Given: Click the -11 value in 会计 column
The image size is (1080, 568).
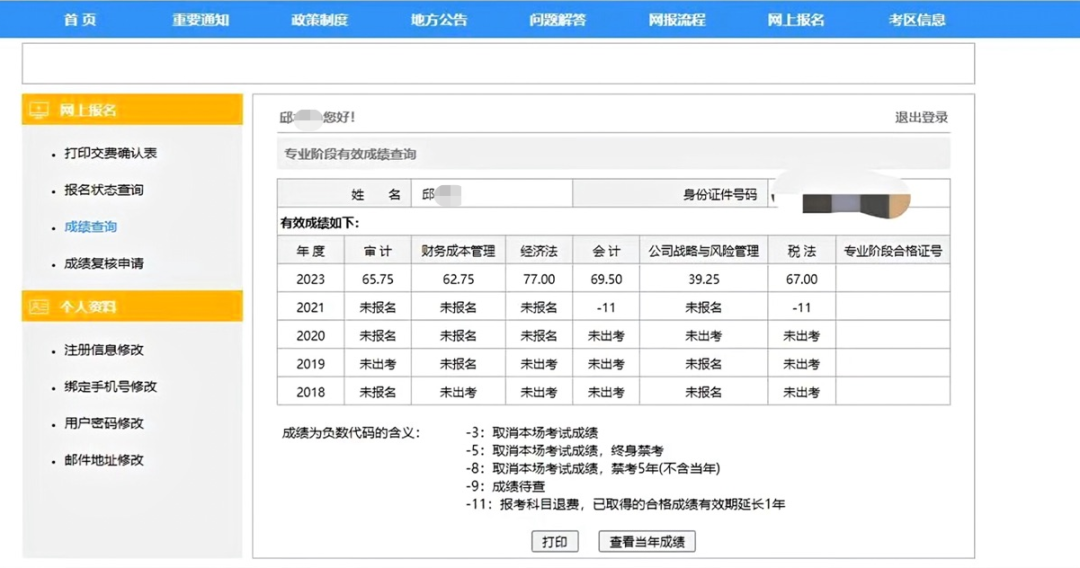Looking at the screenshot, I should pos(606,307).
